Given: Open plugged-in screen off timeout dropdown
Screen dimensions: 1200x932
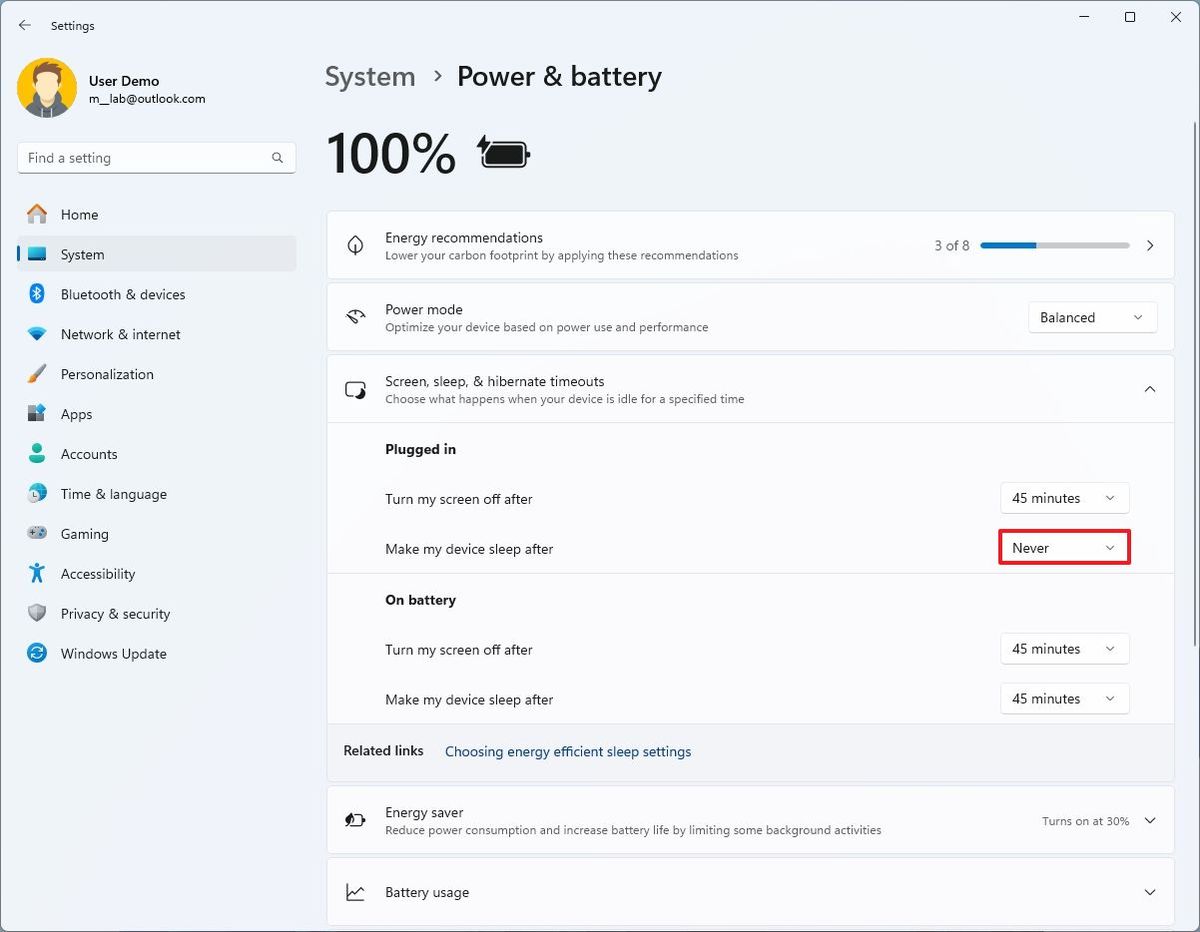Looking at the screenshot, I should click(x=1064, y=498).
